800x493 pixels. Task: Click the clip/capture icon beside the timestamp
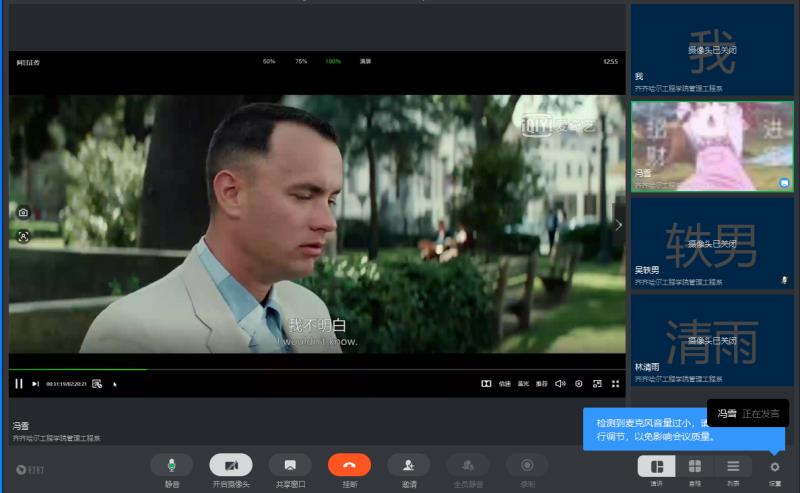(97, 384)
